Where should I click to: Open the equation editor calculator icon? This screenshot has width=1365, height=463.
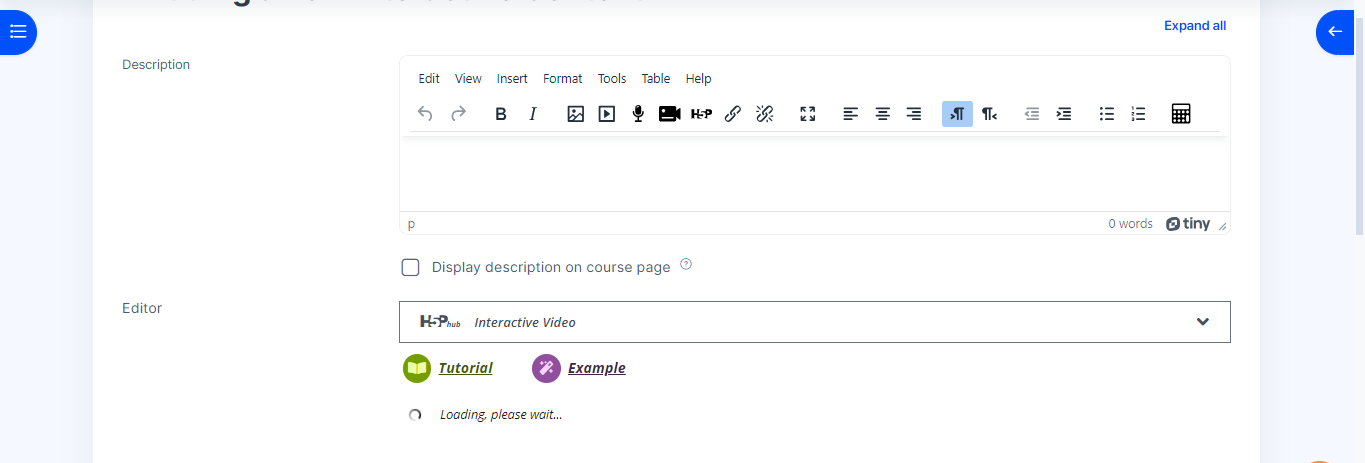tap(1180, 114)
